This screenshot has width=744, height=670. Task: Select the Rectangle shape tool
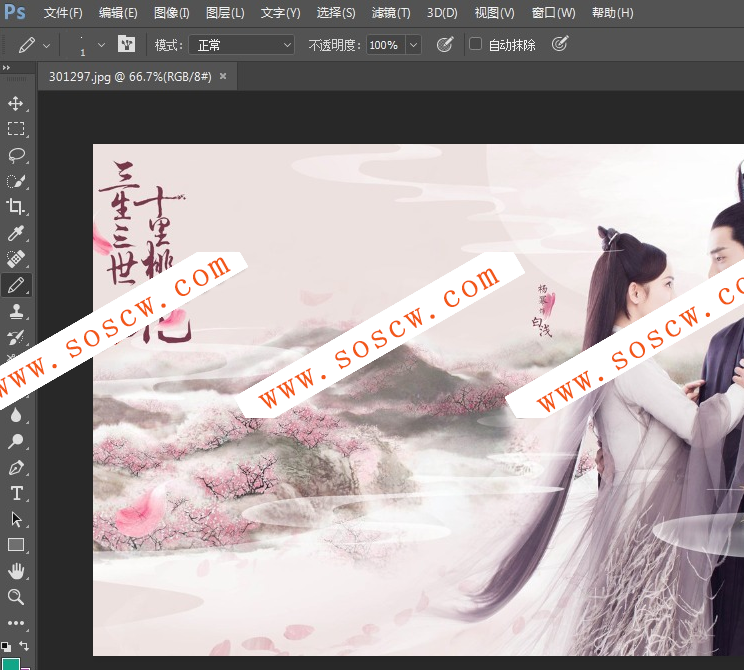click(x=16, y=545)
